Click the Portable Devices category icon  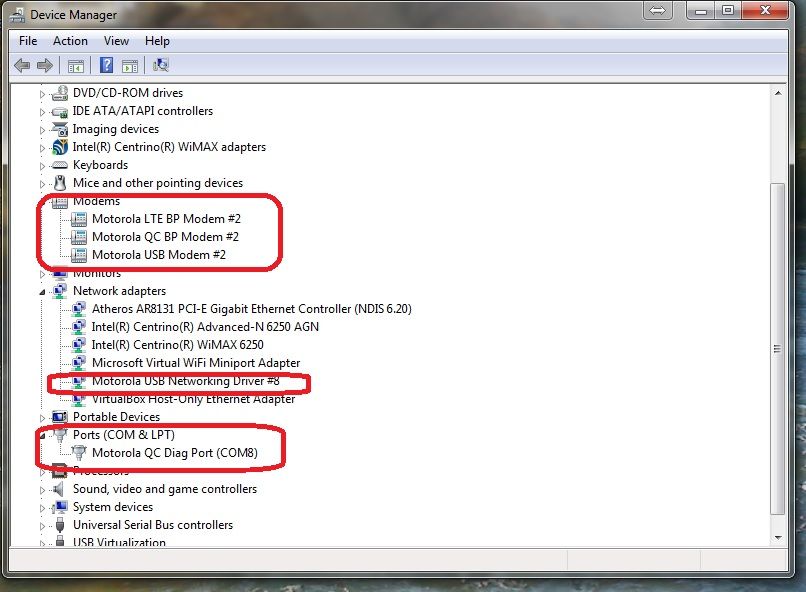coord(60,417)
